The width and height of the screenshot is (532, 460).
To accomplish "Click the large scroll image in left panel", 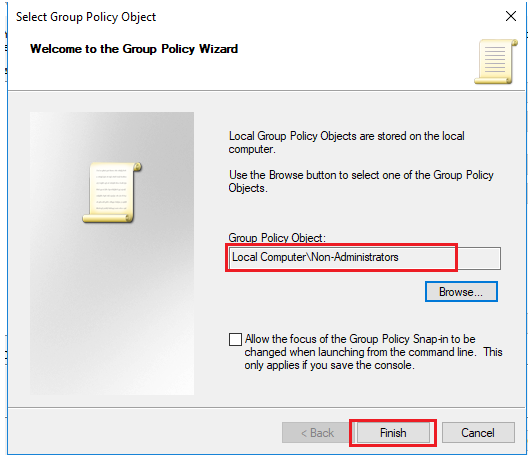I will [112, 192].
